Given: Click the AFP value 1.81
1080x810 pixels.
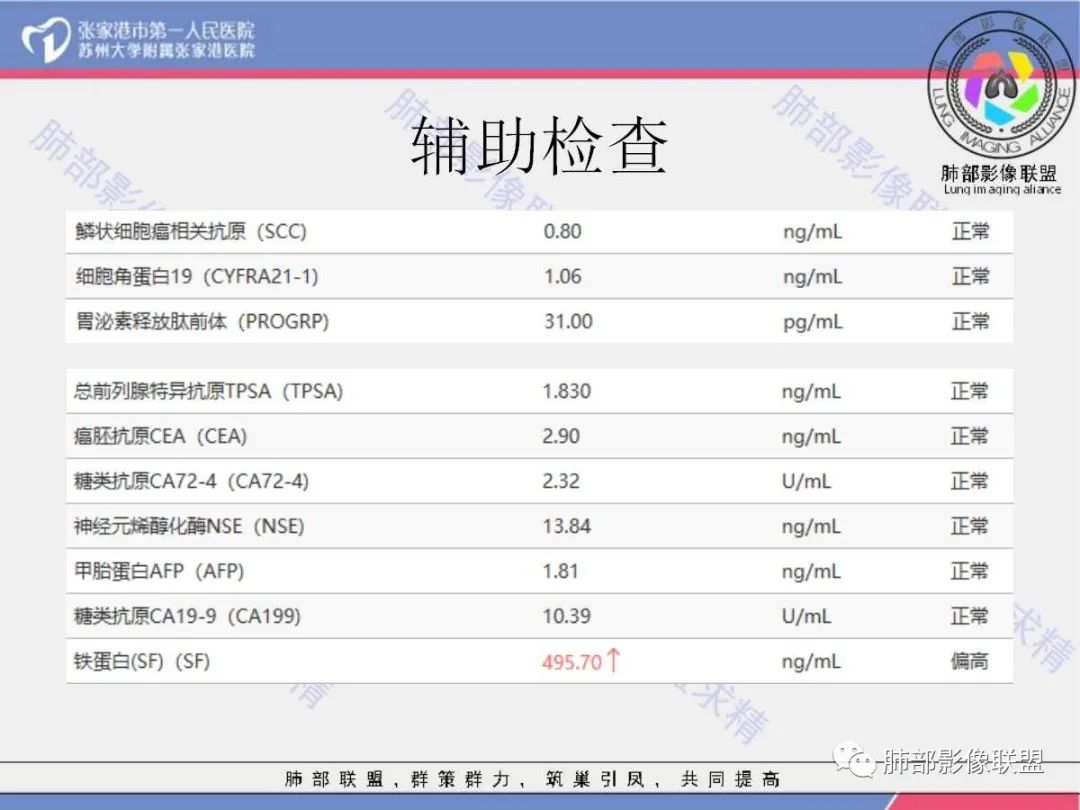Looking at the screenshot, I should coord(560,571).
